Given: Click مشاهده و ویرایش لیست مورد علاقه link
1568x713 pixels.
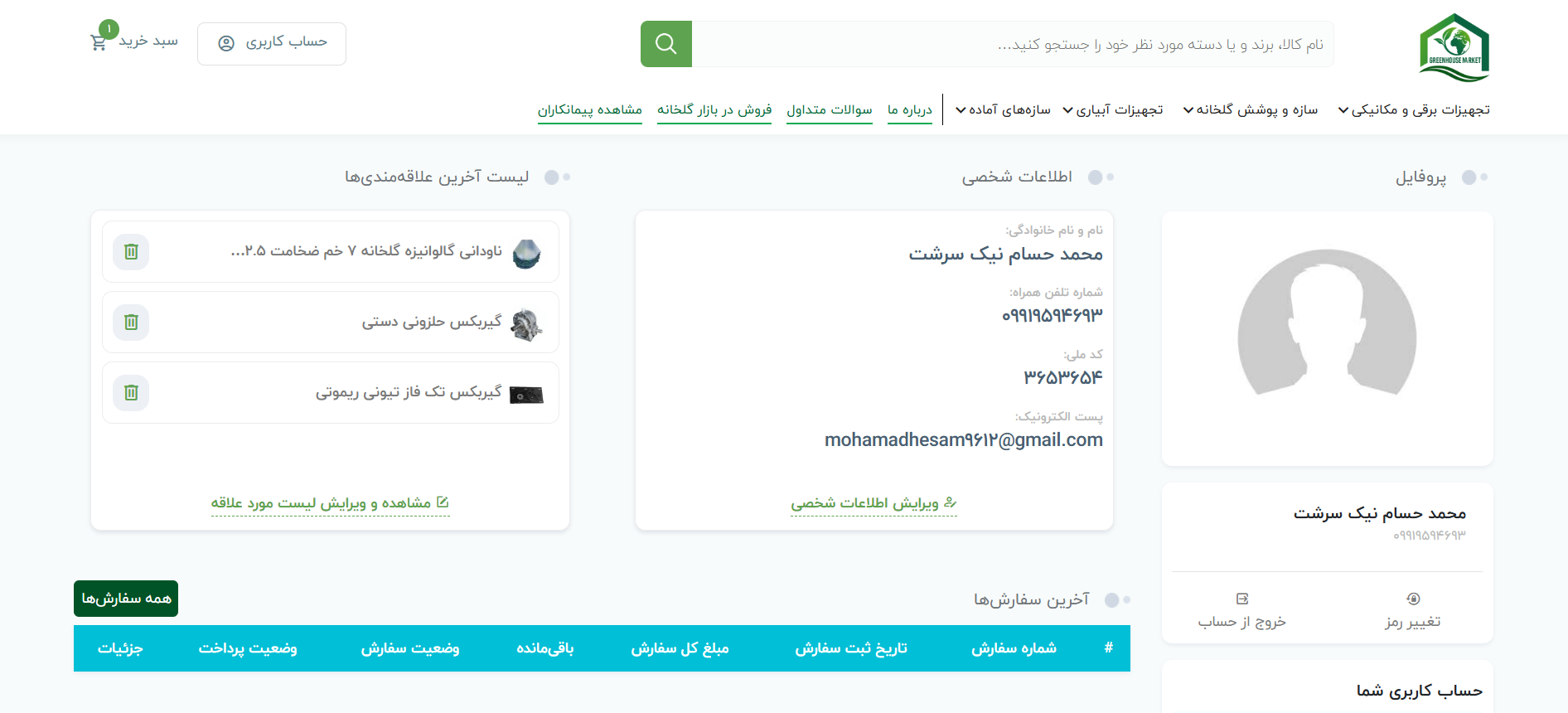Looking at the screenshot, I should [x=330, y=503].
